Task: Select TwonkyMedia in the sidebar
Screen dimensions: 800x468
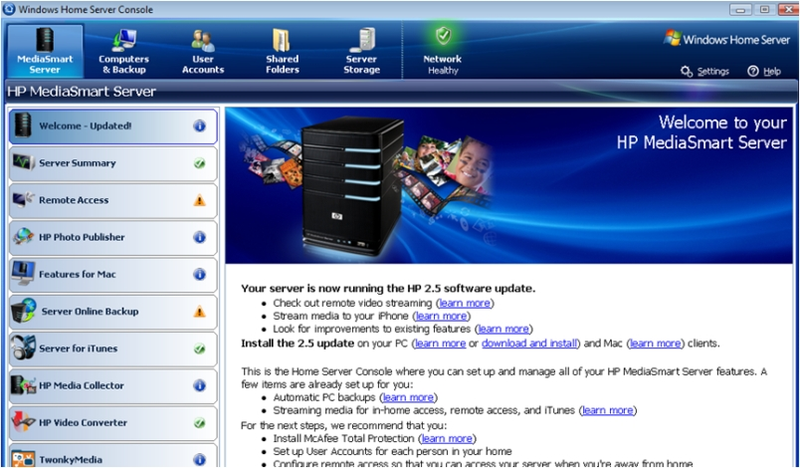Action: click(x=113, y=456)
